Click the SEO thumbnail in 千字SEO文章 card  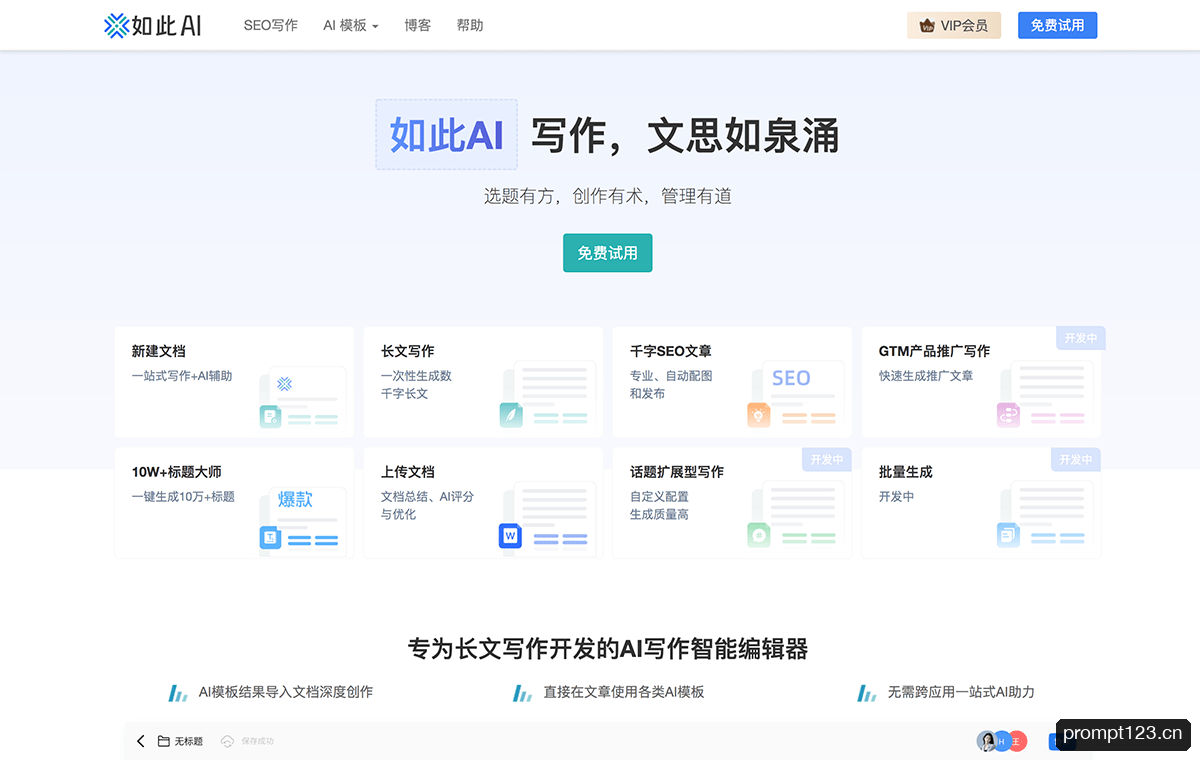pos(791,378)
